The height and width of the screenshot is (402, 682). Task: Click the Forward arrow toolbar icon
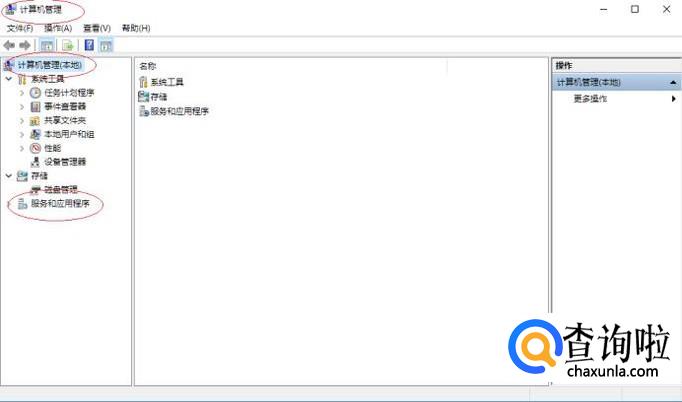click(x=25, y=45)
